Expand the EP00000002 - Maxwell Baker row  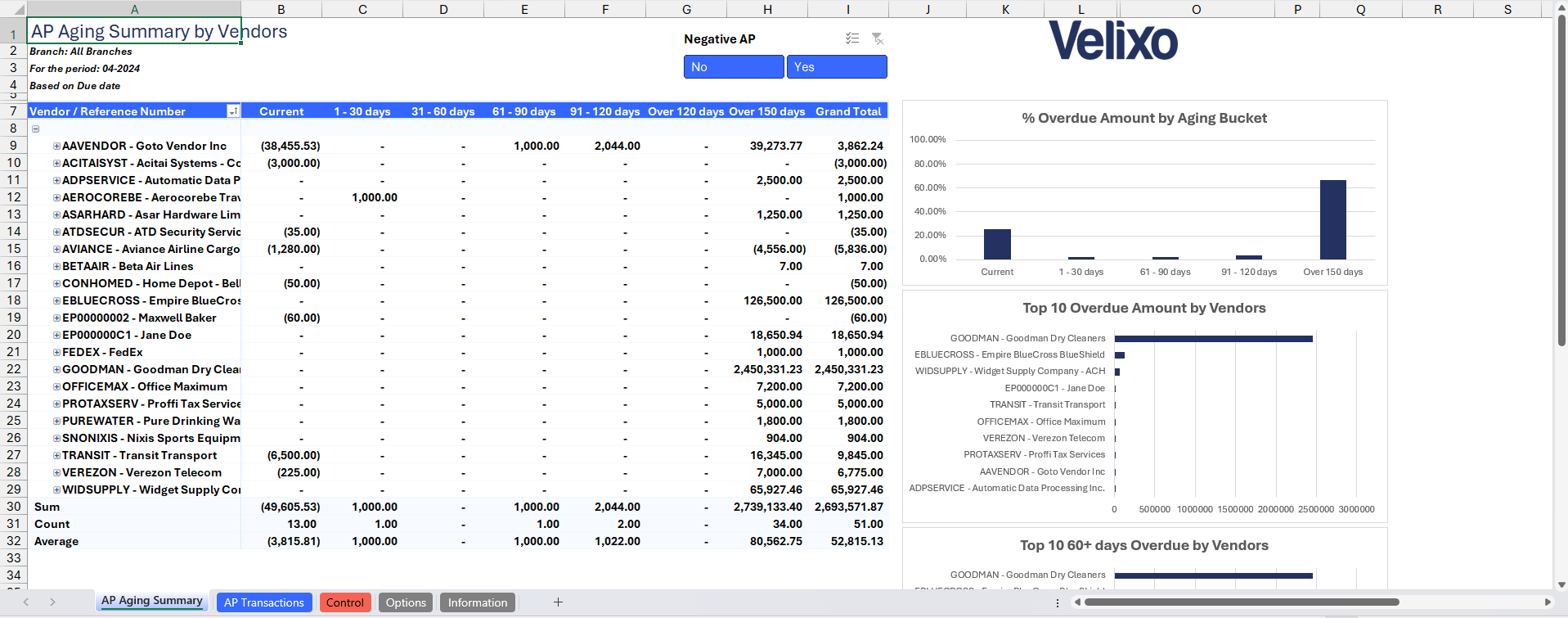[x=56, y=318]
